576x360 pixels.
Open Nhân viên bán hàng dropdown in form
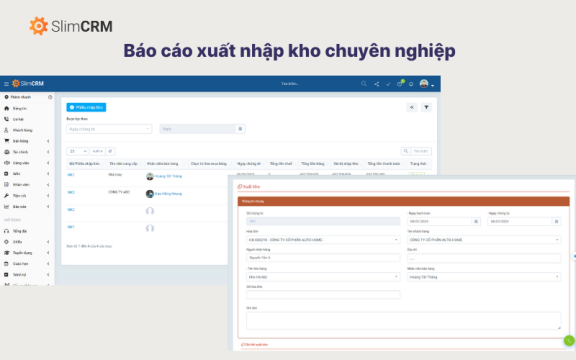click(484, 277)
